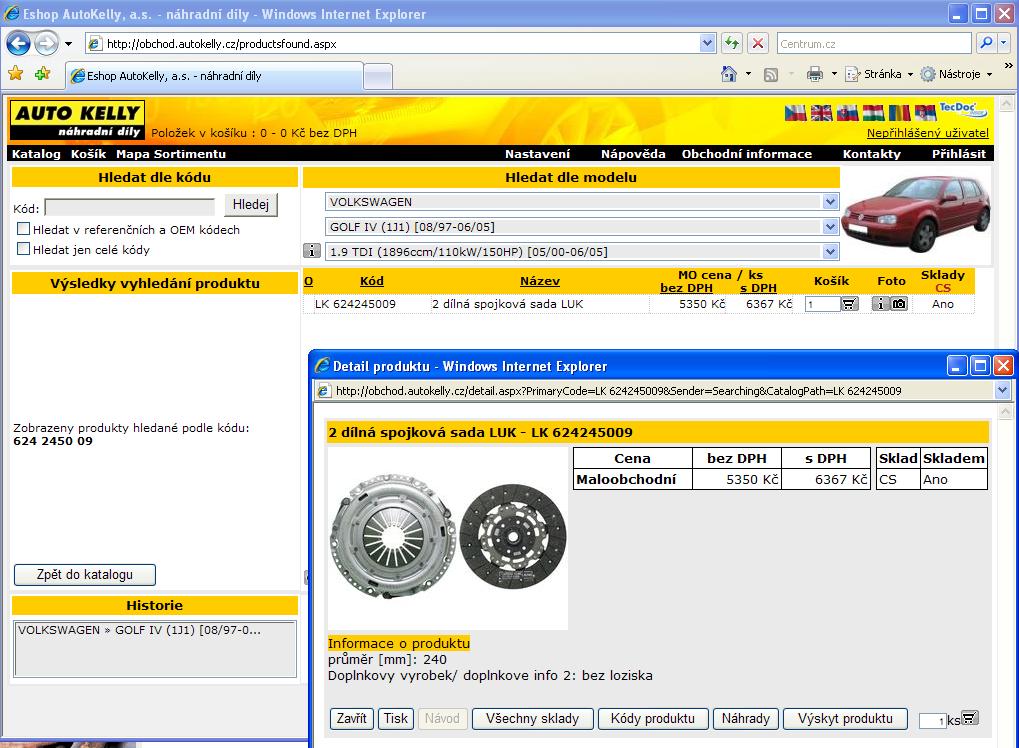Click the camera photo icon in results row
The width and height of the screenshot is (1019, 748).
[899, 304]
